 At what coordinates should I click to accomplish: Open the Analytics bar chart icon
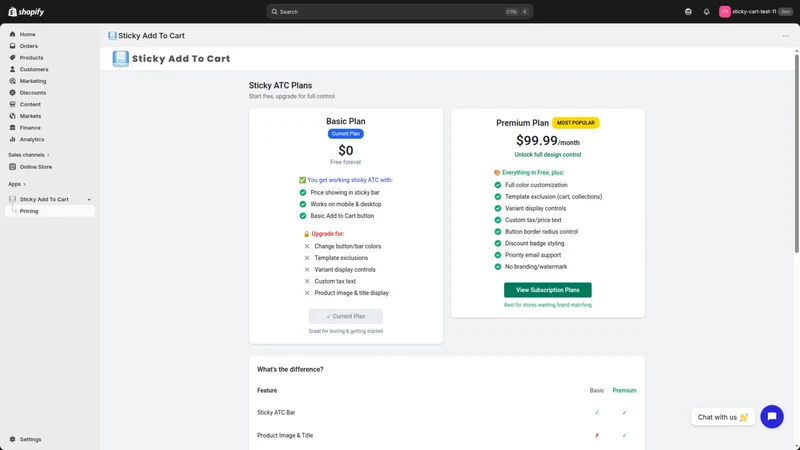point(12,139)
